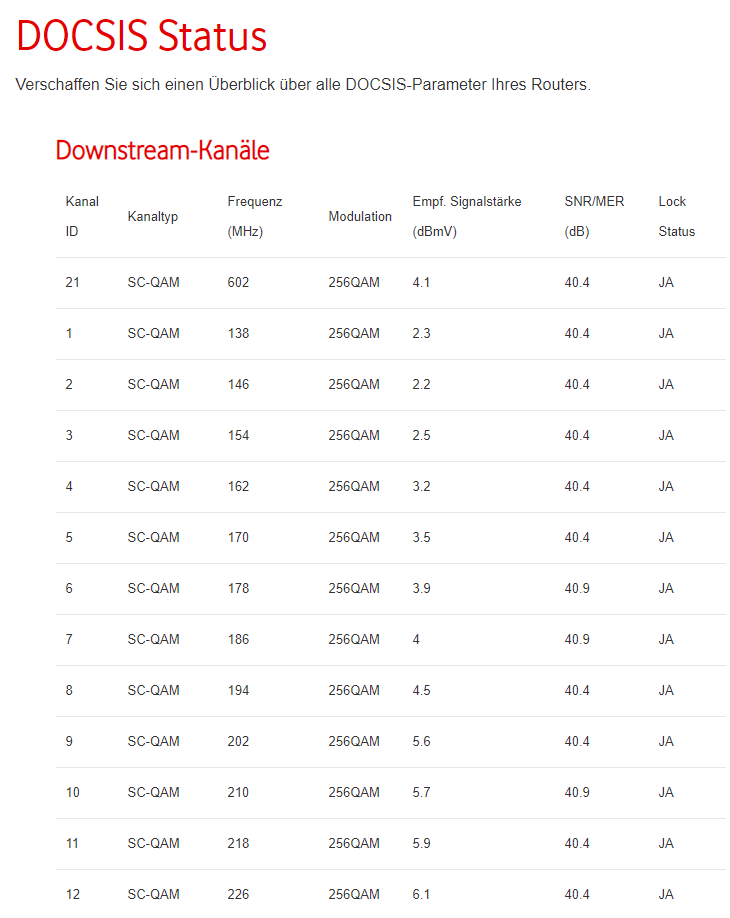730x918 pixels.
Task: Select signal strength value 3.2
Action: point(421,486)
